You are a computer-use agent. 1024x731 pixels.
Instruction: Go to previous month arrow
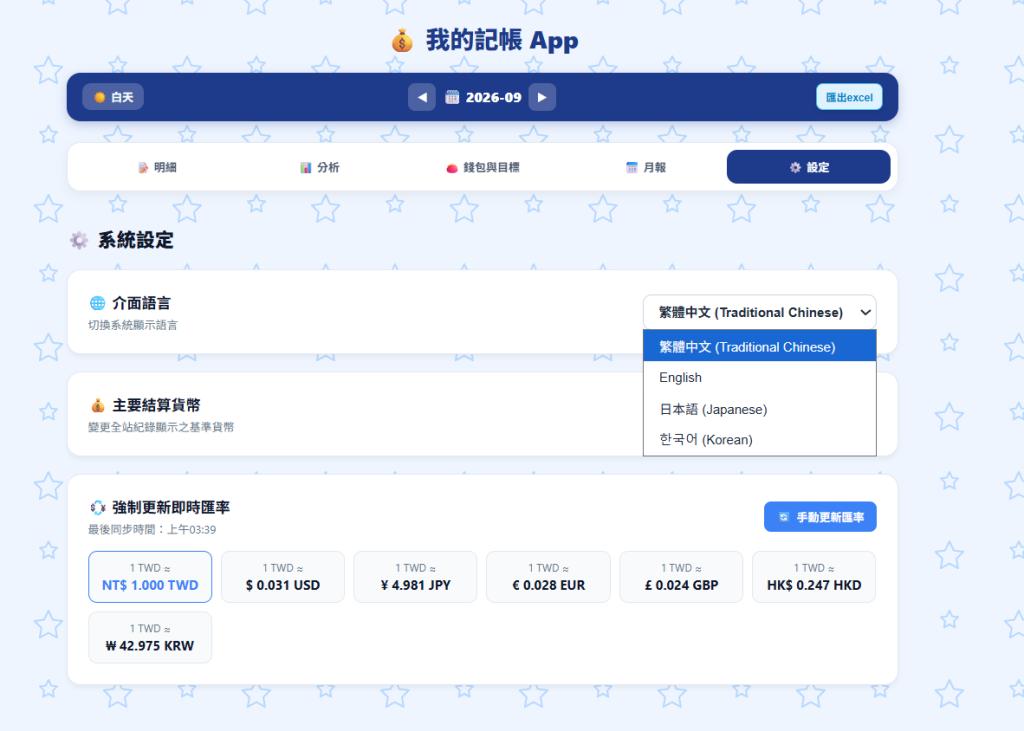[x=422, y=97]
